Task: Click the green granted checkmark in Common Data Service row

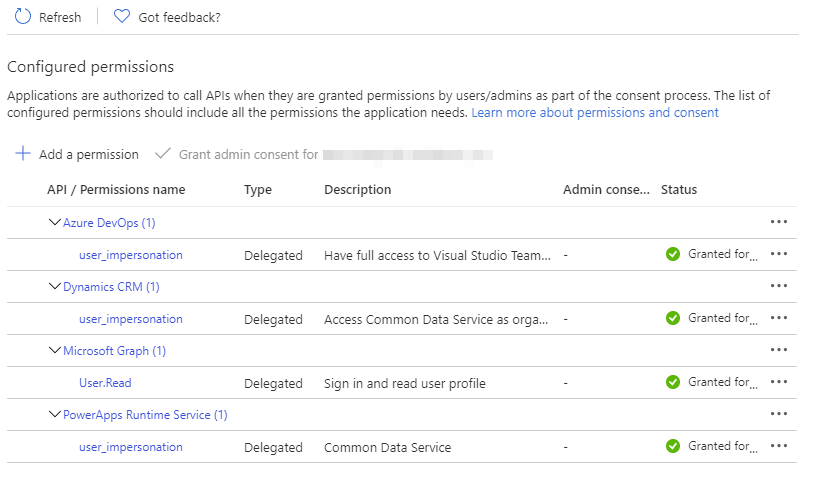Action: [x=673, y=446]
